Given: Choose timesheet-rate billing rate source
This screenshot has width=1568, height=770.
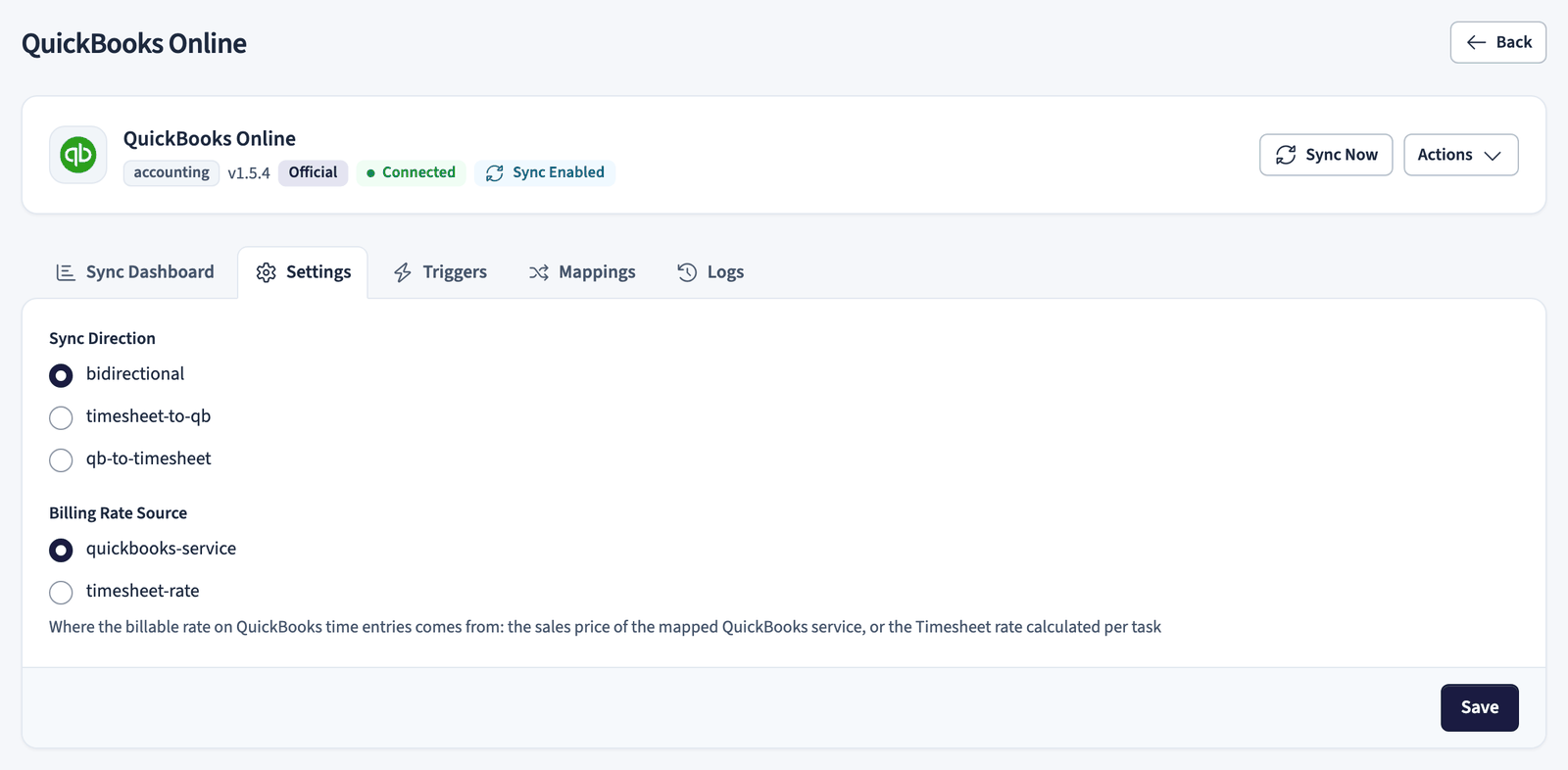Looking at the screenshot, I should pos(61,592).
